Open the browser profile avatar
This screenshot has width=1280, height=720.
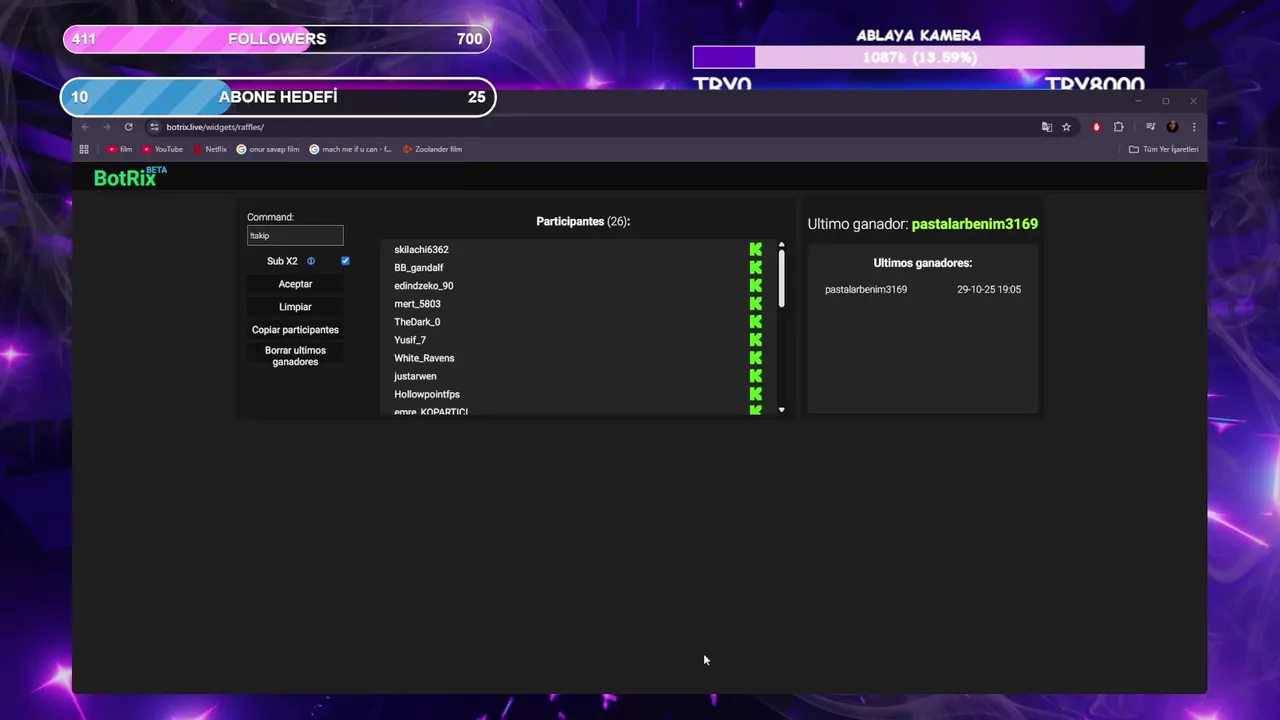click(1172, 127)
